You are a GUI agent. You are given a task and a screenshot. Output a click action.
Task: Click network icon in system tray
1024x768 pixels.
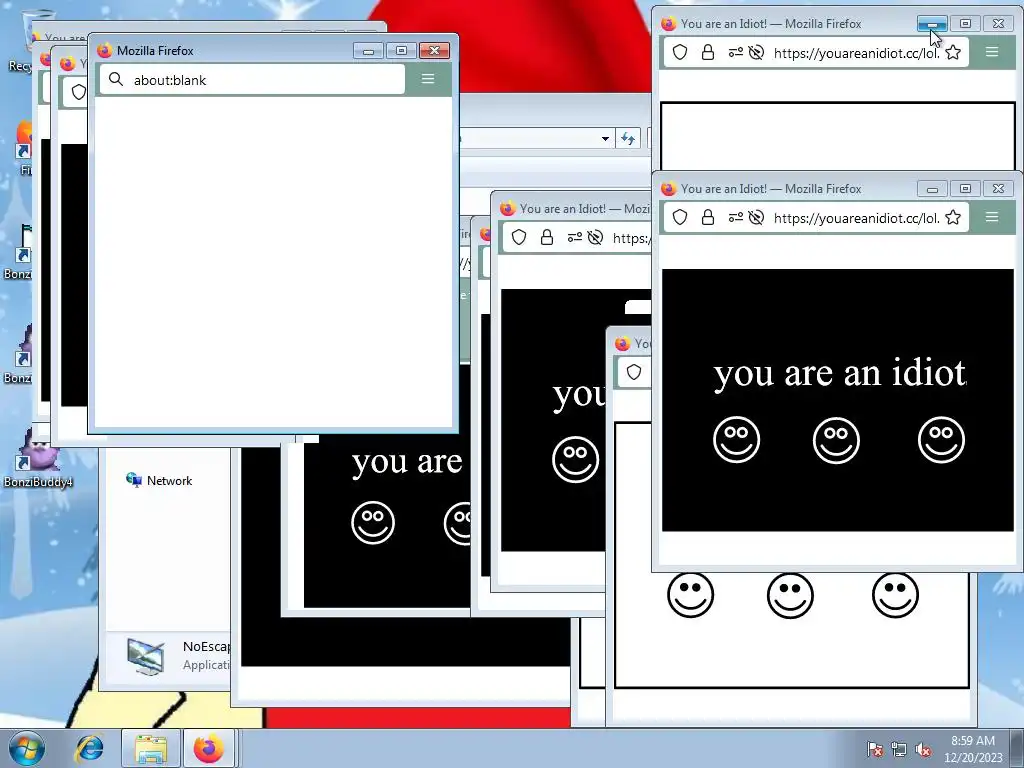pos(899,749)
